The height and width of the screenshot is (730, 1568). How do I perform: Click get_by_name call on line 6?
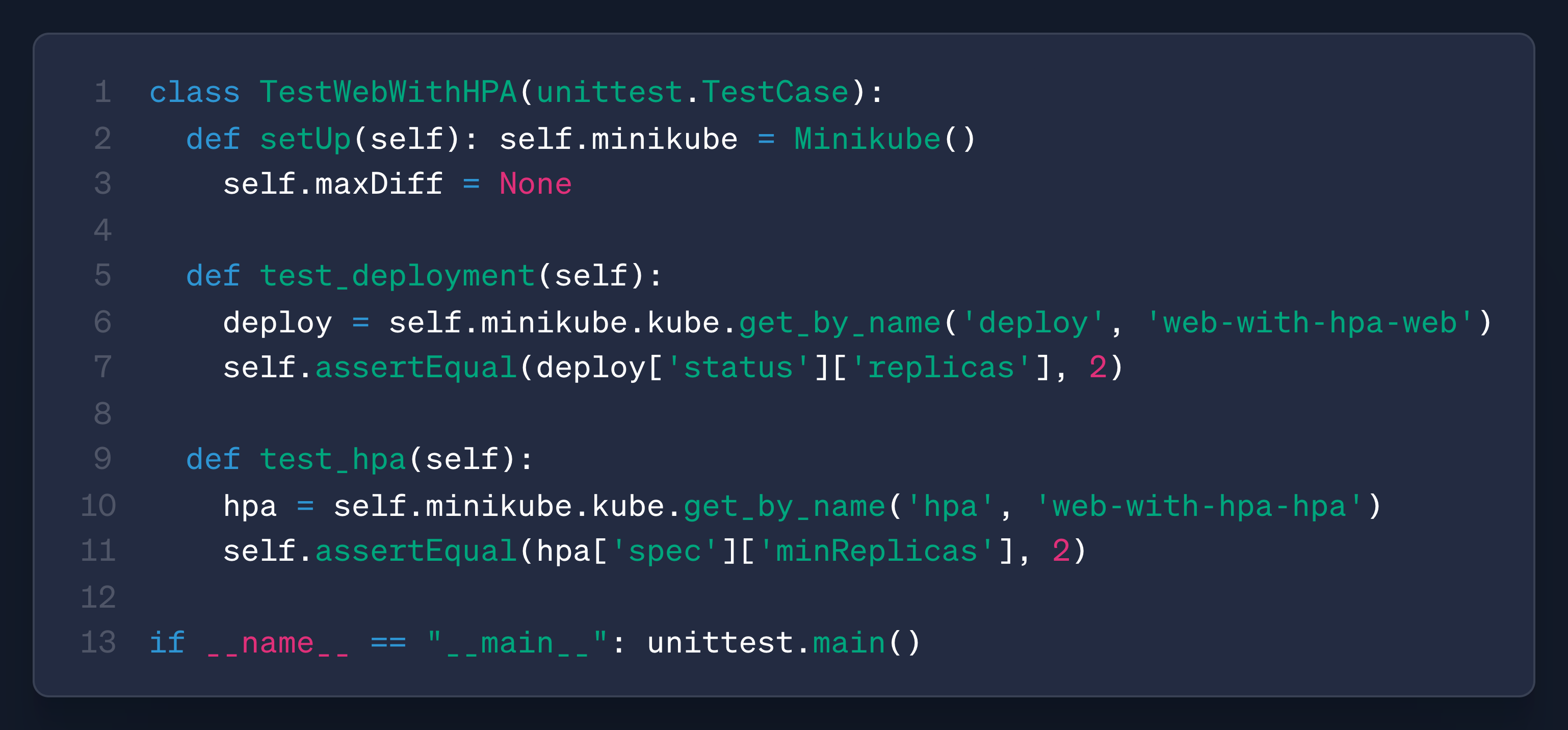[840, 323]
